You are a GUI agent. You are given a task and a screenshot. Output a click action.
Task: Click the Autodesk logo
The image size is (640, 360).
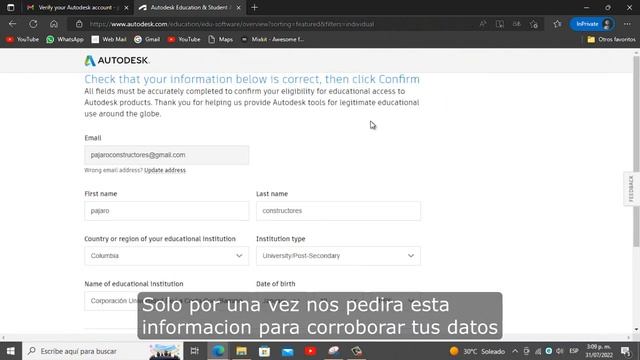pos(117,60)
